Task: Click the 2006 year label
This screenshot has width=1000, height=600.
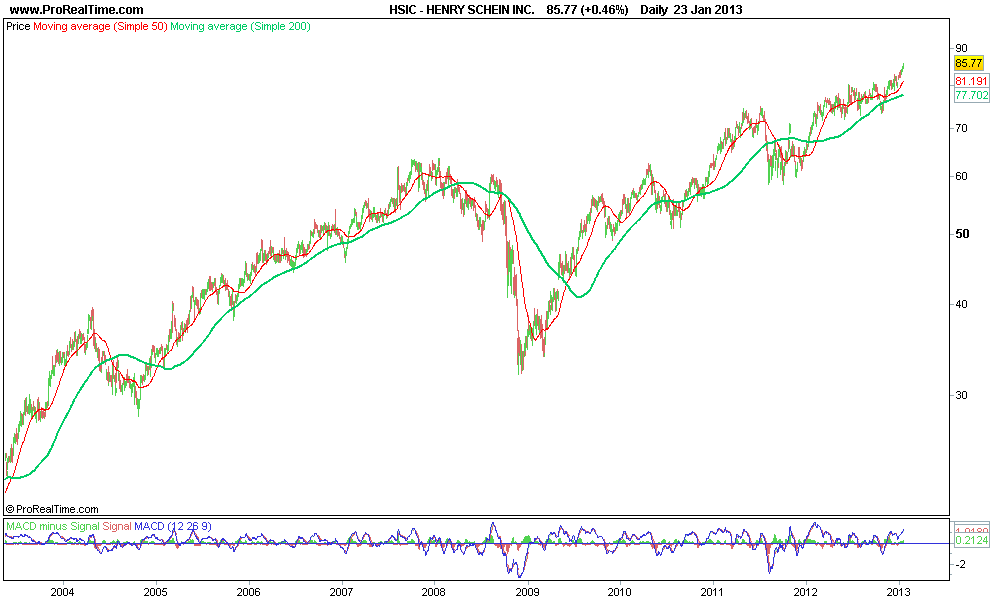Action: tap(249, 592)
